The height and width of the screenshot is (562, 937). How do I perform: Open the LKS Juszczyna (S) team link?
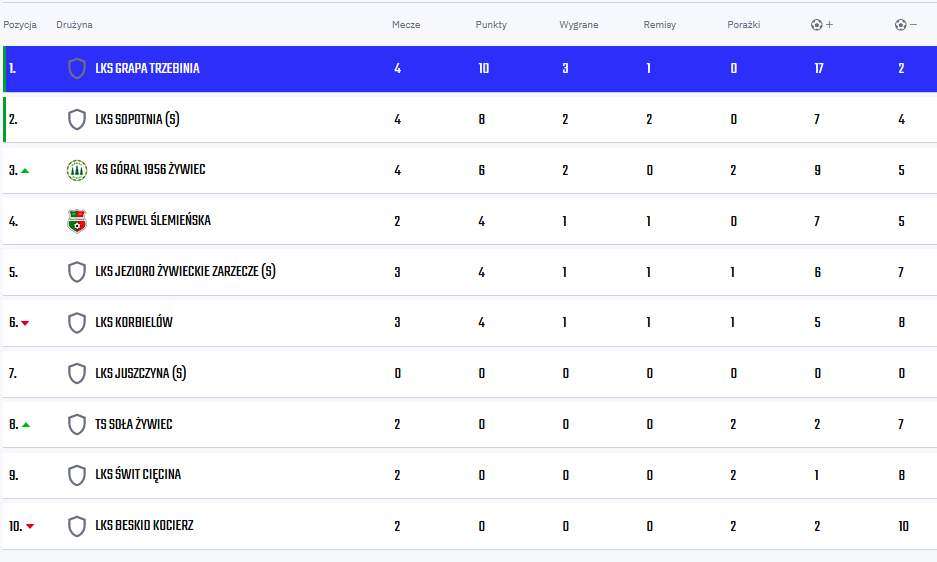click(140, 374)
